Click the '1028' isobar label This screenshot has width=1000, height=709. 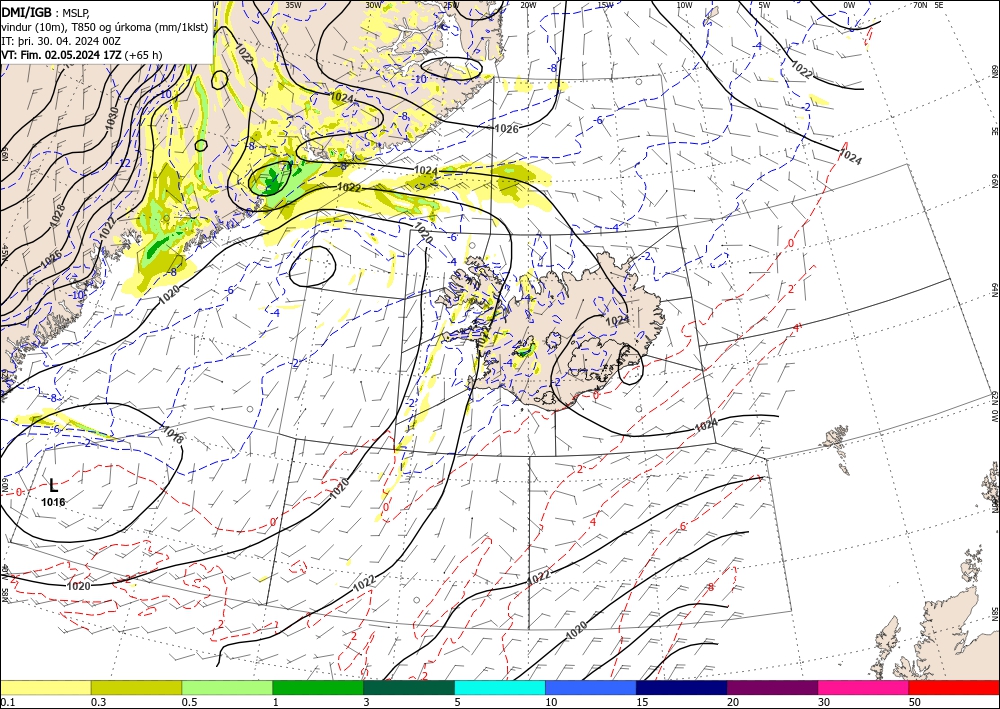58,216
